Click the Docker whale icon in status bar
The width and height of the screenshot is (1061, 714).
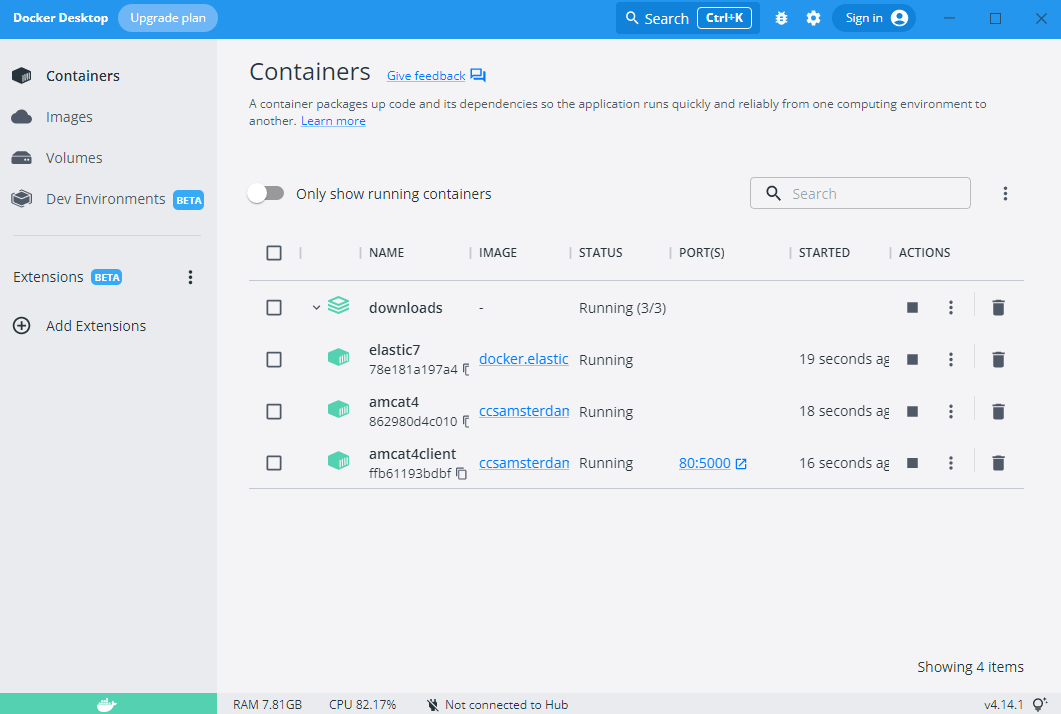click(107, 704)
